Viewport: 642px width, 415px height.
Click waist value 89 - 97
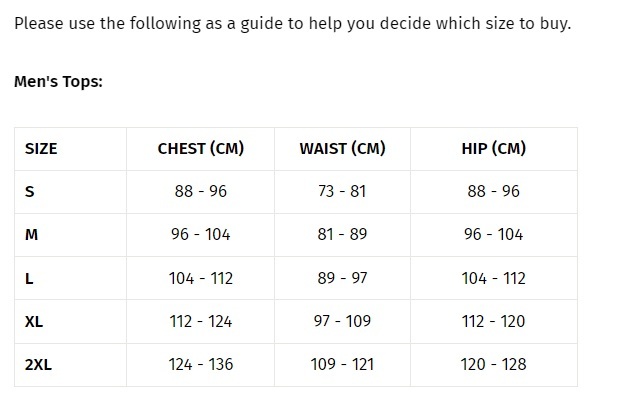(x=342, y=279)
